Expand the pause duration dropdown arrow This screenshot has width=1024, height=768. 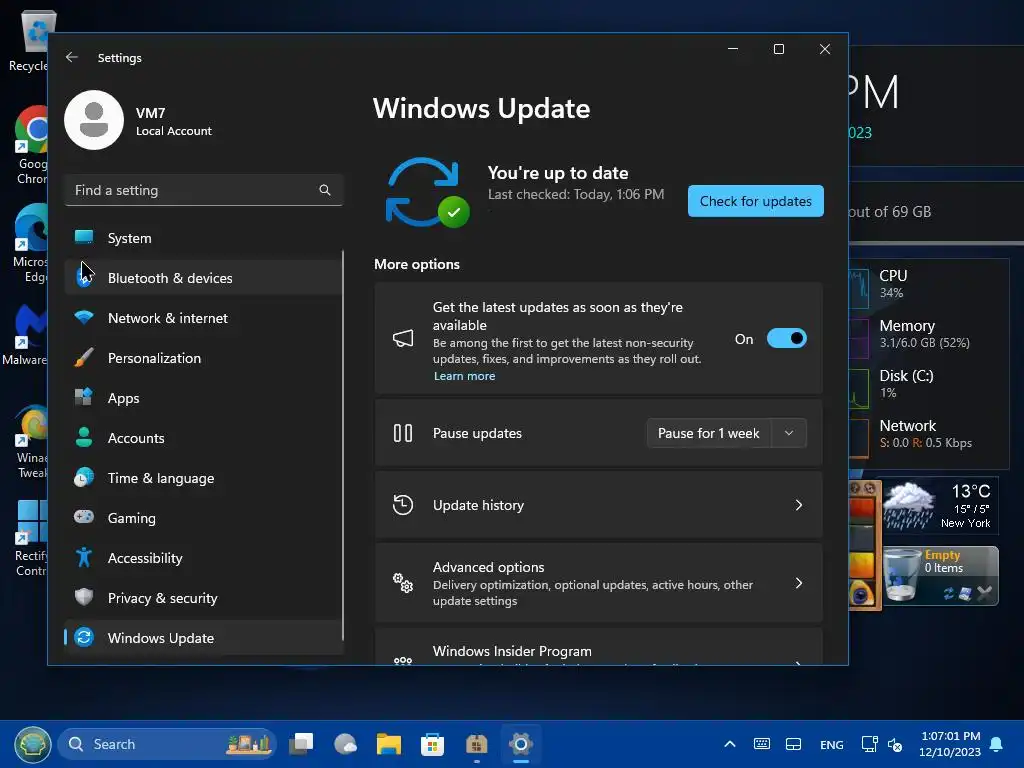[x=789, y=433]
